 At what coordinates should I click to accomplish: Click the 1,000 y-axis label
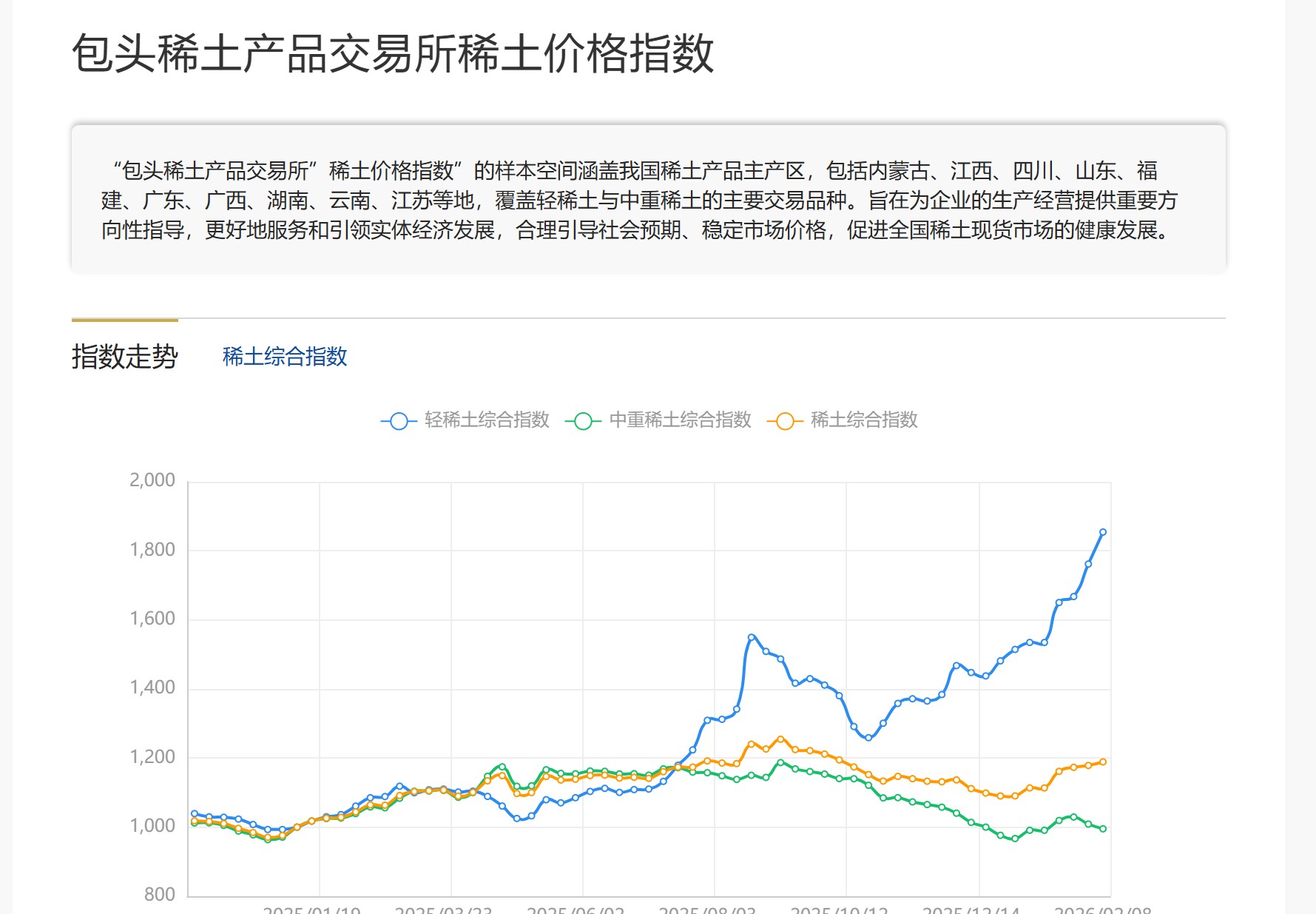[152, 826]
